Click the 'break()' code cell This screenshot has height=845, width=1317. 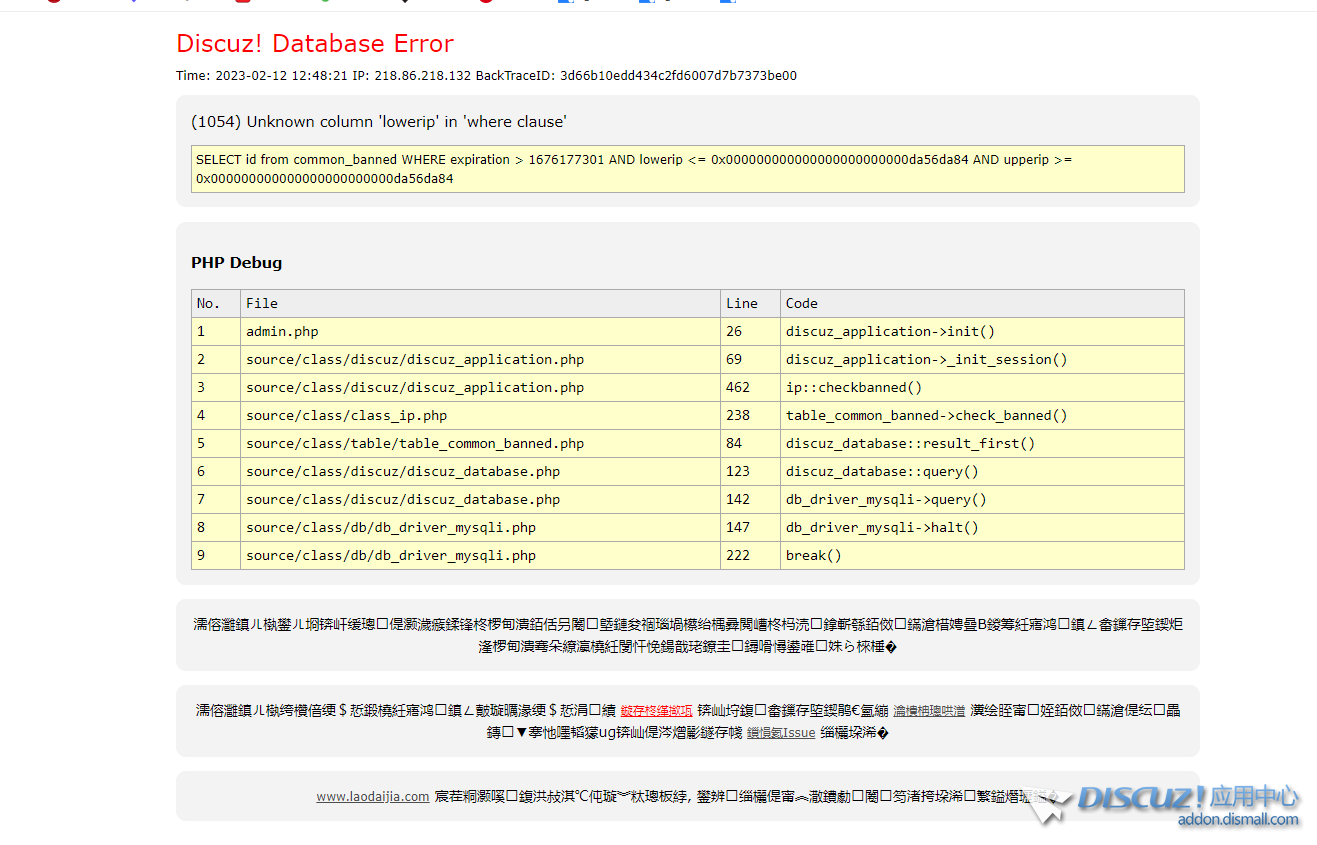coord(982,555)
